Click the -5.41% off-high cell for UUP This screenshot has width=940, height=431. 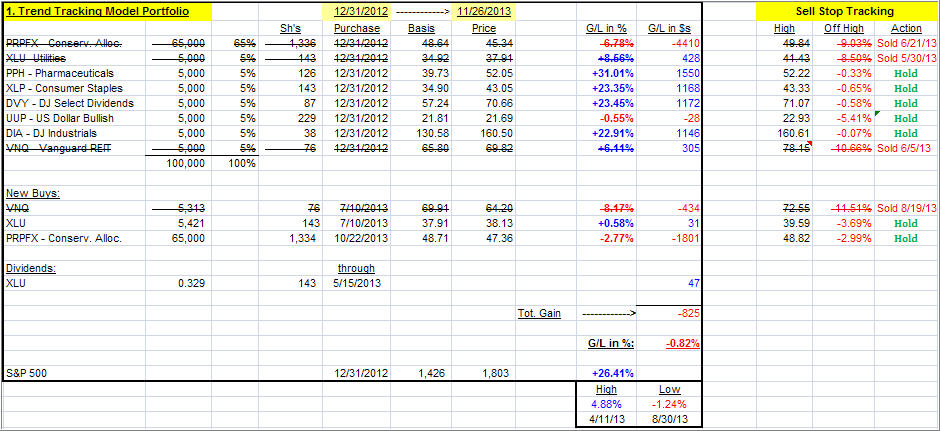(844, 118)
